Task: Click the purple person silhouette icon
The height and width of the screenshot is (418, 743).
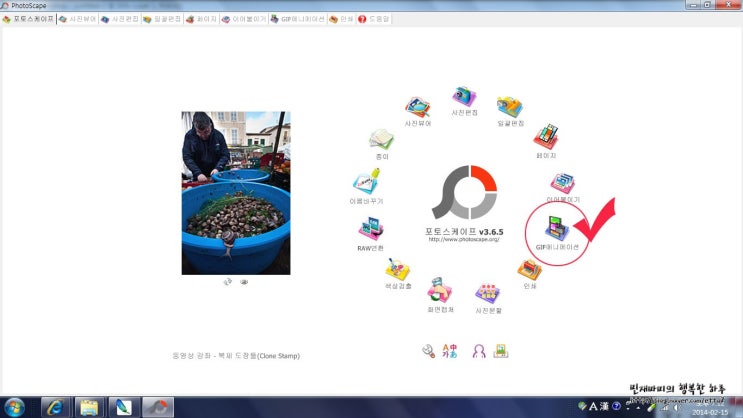Action: [479, 351]
